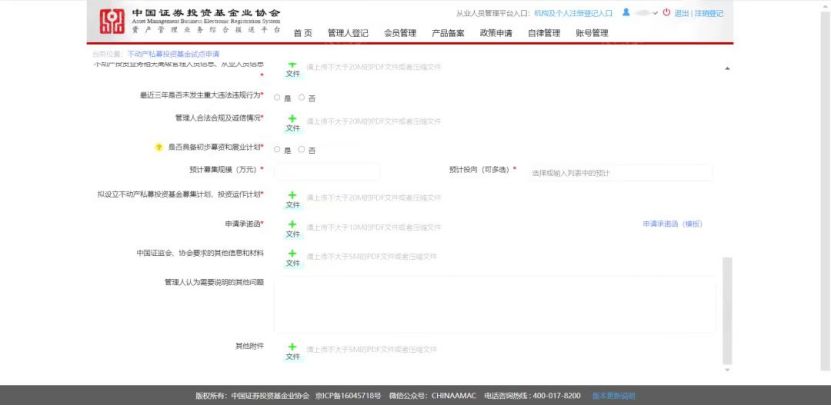831x406 pixels.
Task: Select 是 for 是否具备初步募资和展业计划
Action: [x=277, y=150]
